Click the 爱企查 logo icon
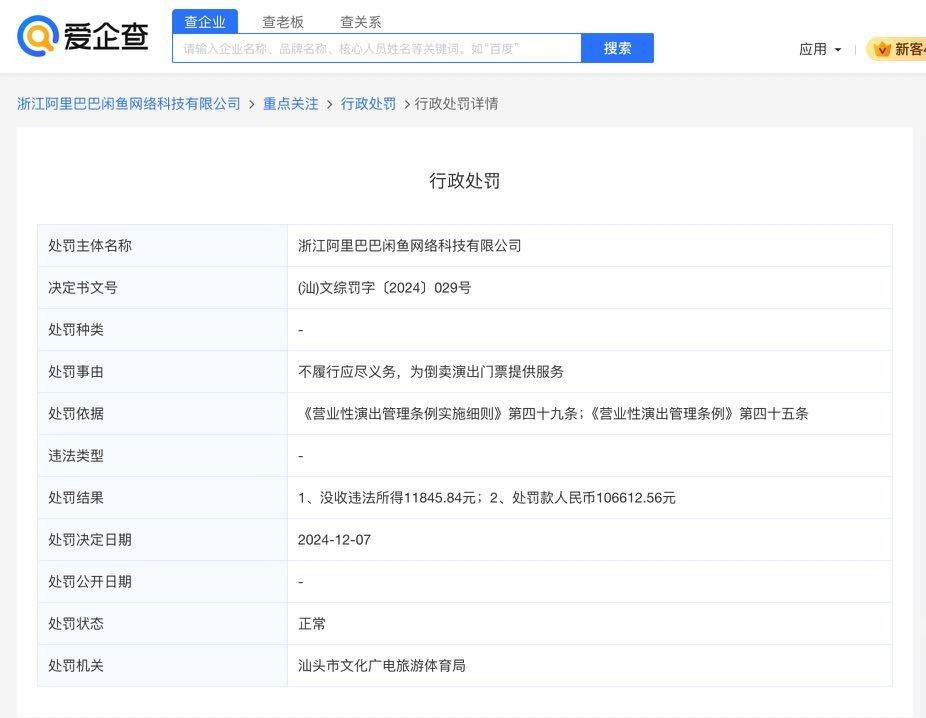 click(38, 36)
